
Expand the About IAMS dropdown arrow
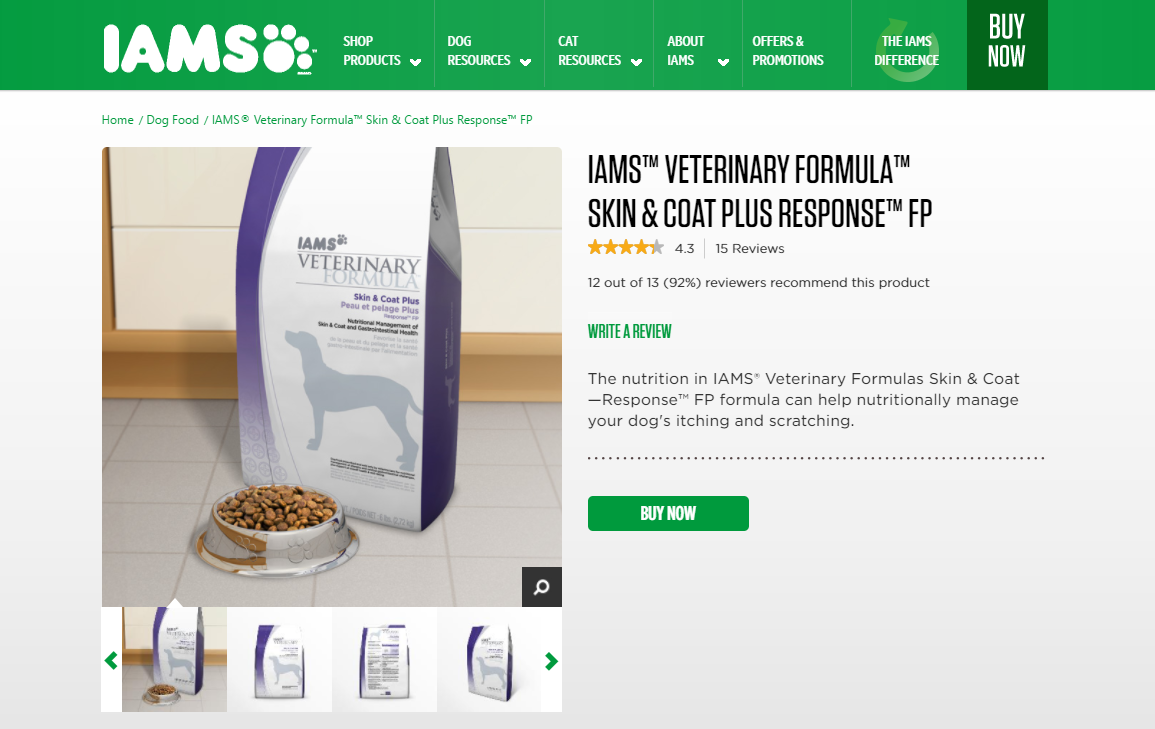[x=723, y=62]
